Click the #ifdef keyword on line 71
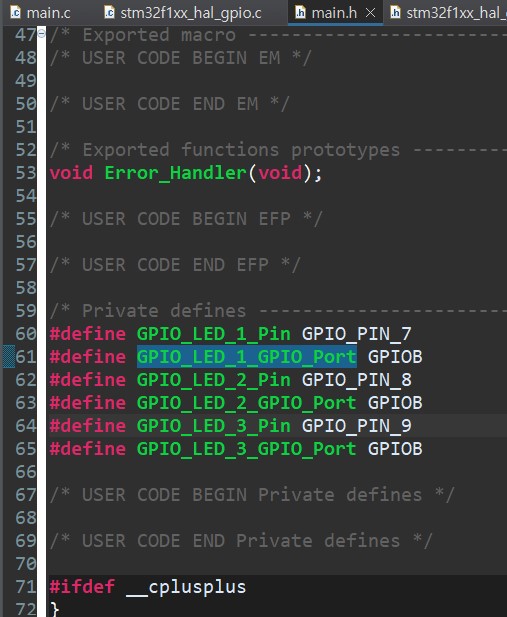 coord(82,587)
